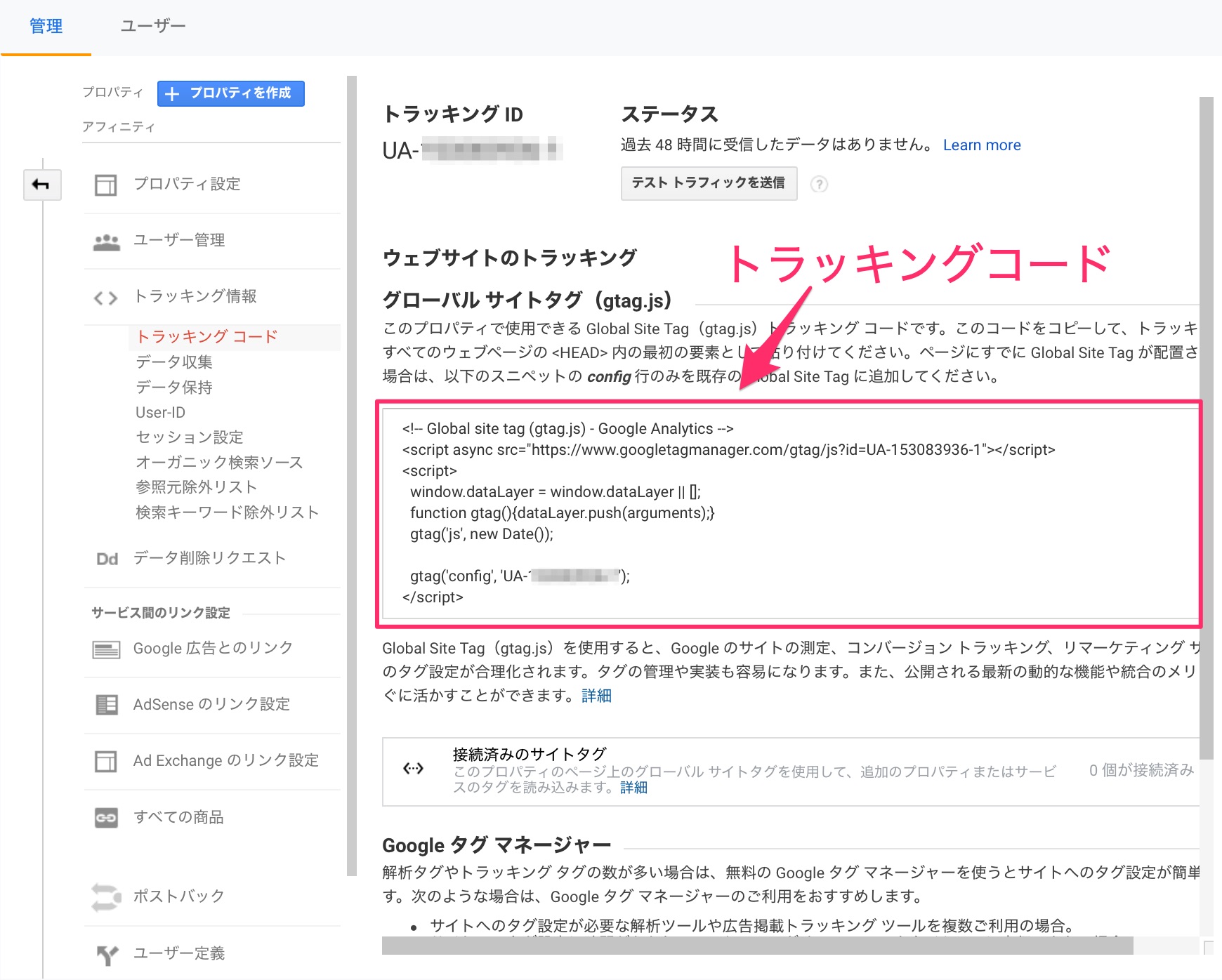Click the horizontal scrollbar at the bottom
1222x980 pixels.
tap(757, 946)
